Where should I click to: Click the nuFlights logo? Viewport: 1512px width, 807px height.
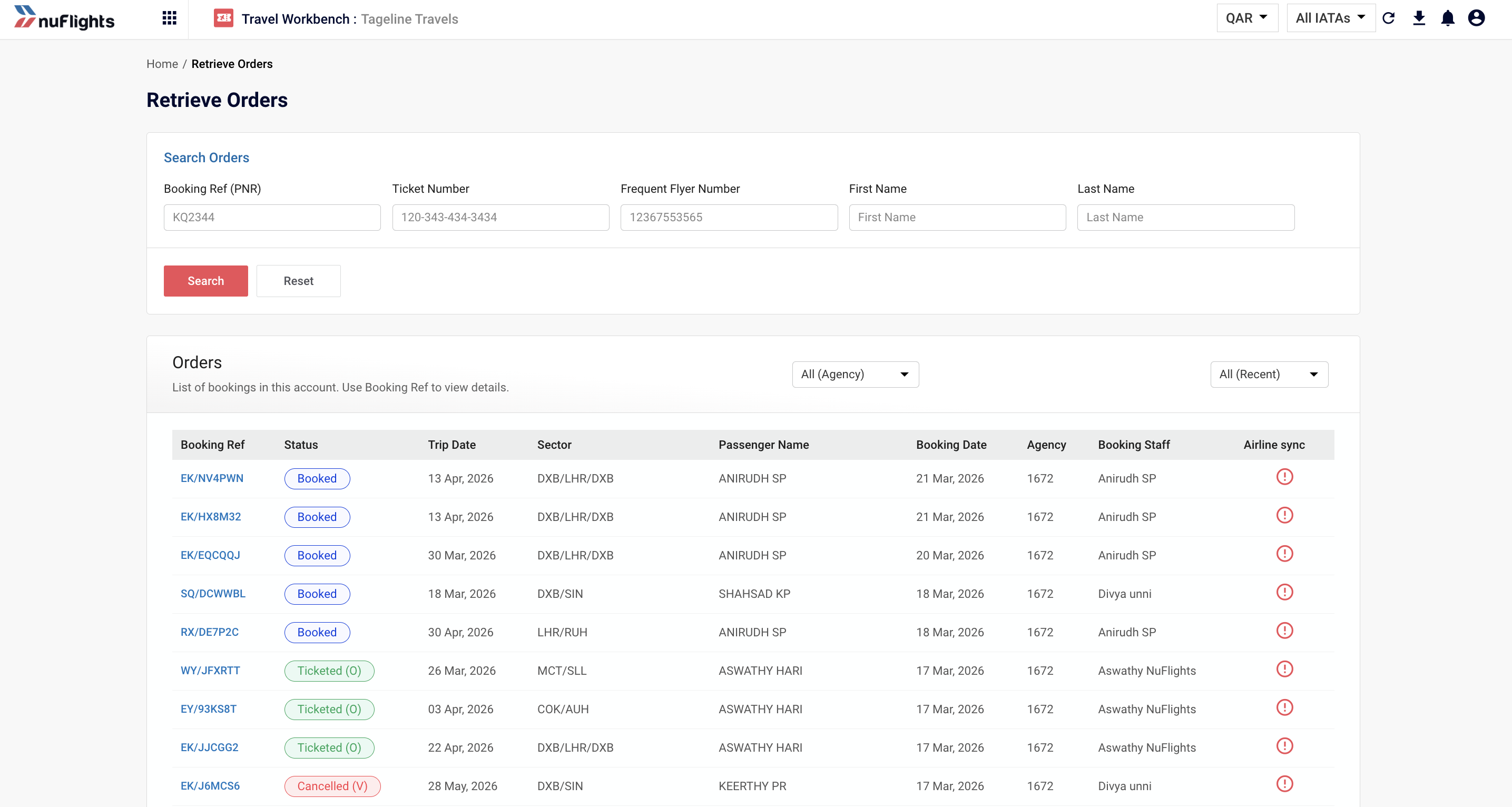pos(65,18)
